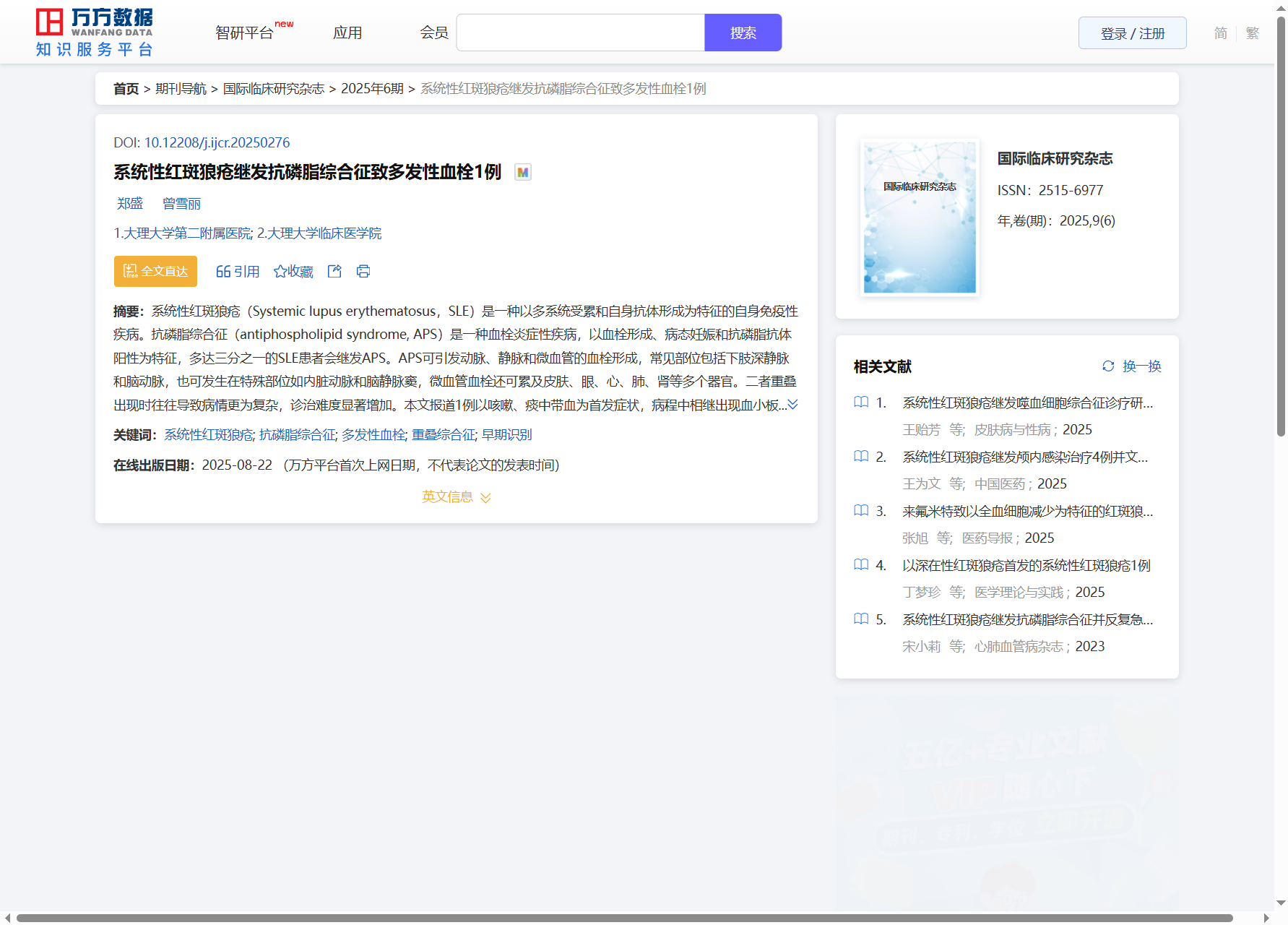Image resolution: width=1288 pixels, height=925 pixels.
Task: Click the 换一换 refresh icon
Action: 1108,366
